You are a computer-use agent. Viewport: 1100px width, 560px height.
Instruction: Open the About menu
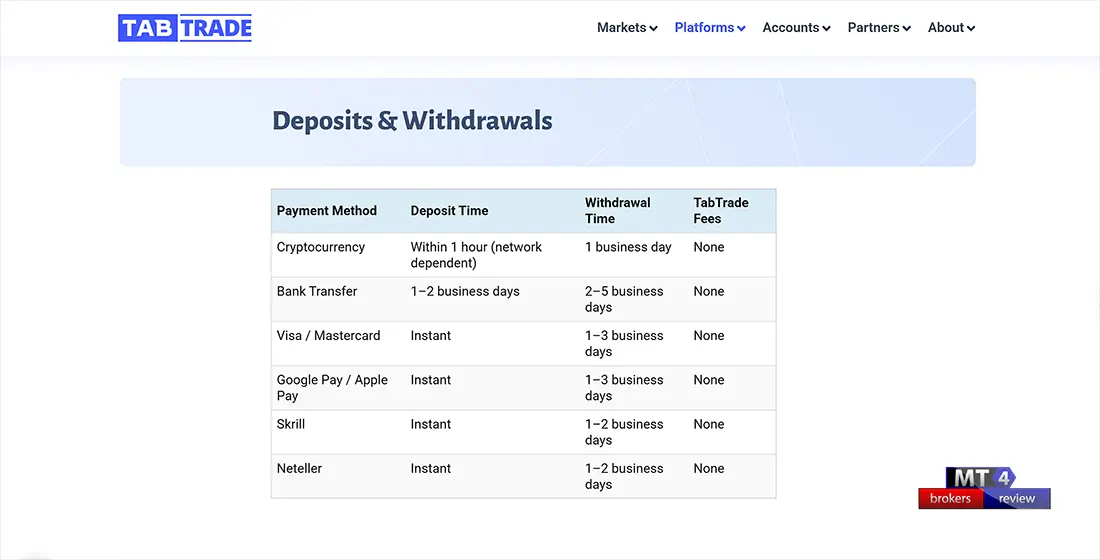click(951, 27)
